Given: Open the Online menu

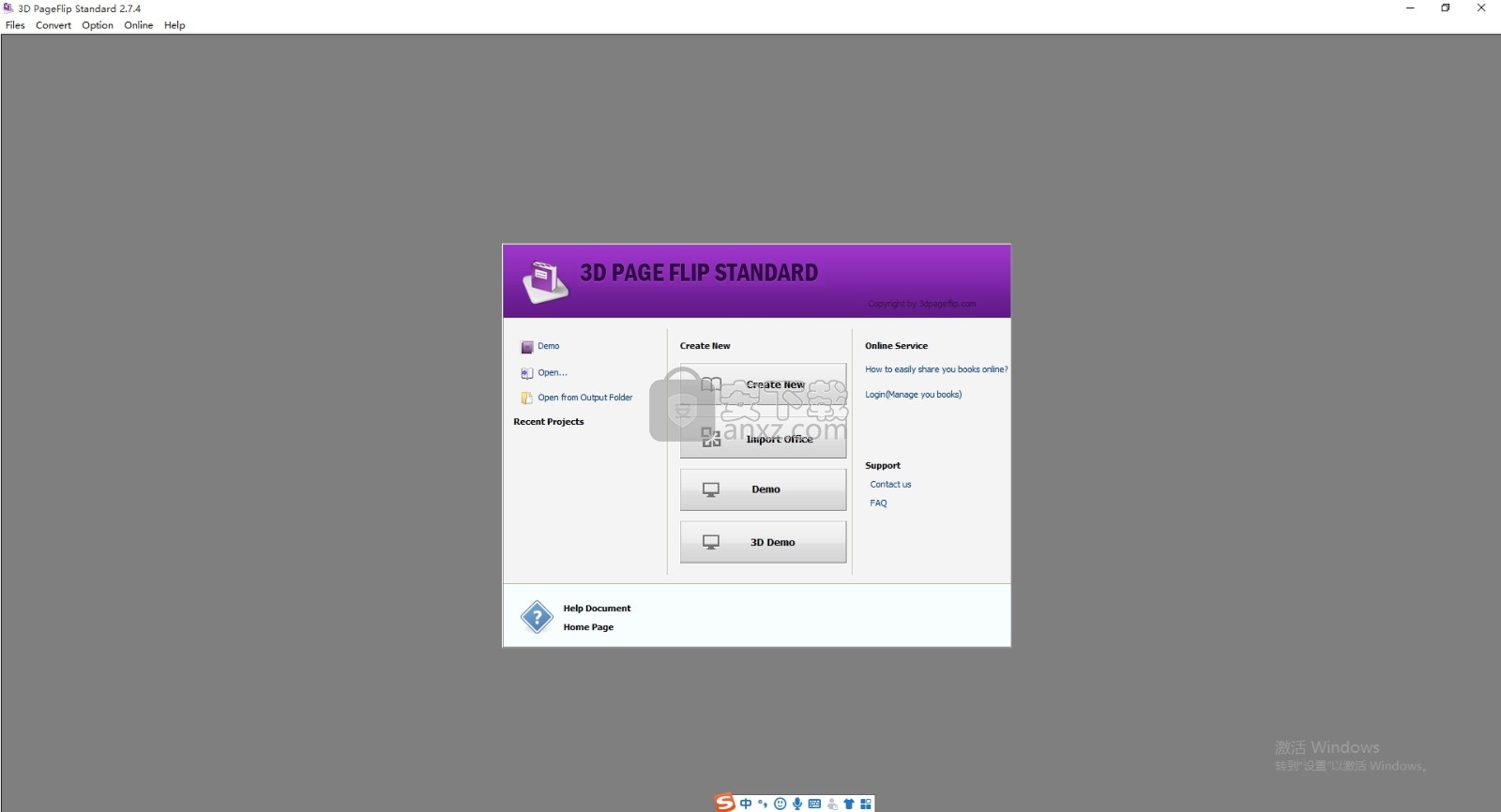Looking at the screenshot, I should (139, 25).
